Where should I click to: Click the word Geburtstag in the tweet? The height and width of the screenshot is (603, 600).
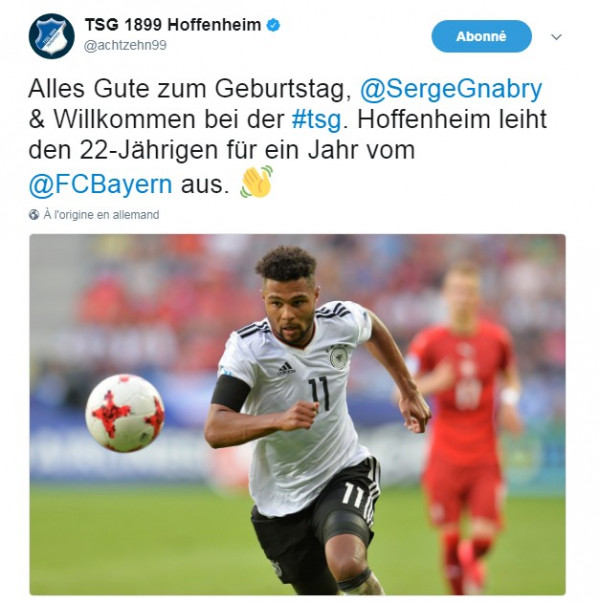point(283,89)
